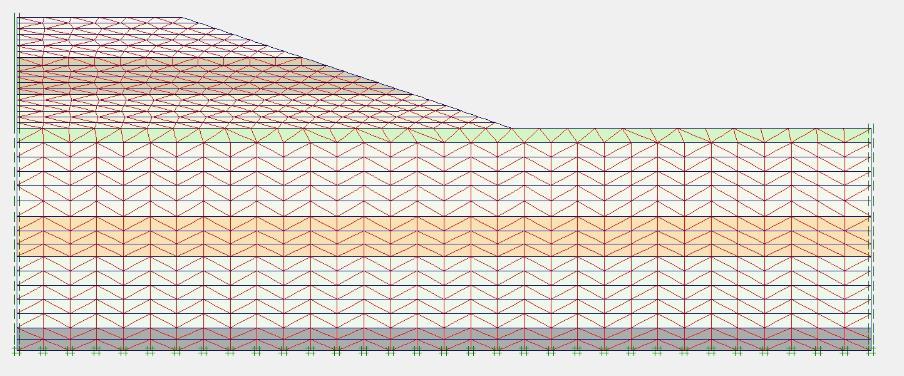Screen dimensions: 904x376
Task: Select the orange soil layer band
Action: coord(444,236)
